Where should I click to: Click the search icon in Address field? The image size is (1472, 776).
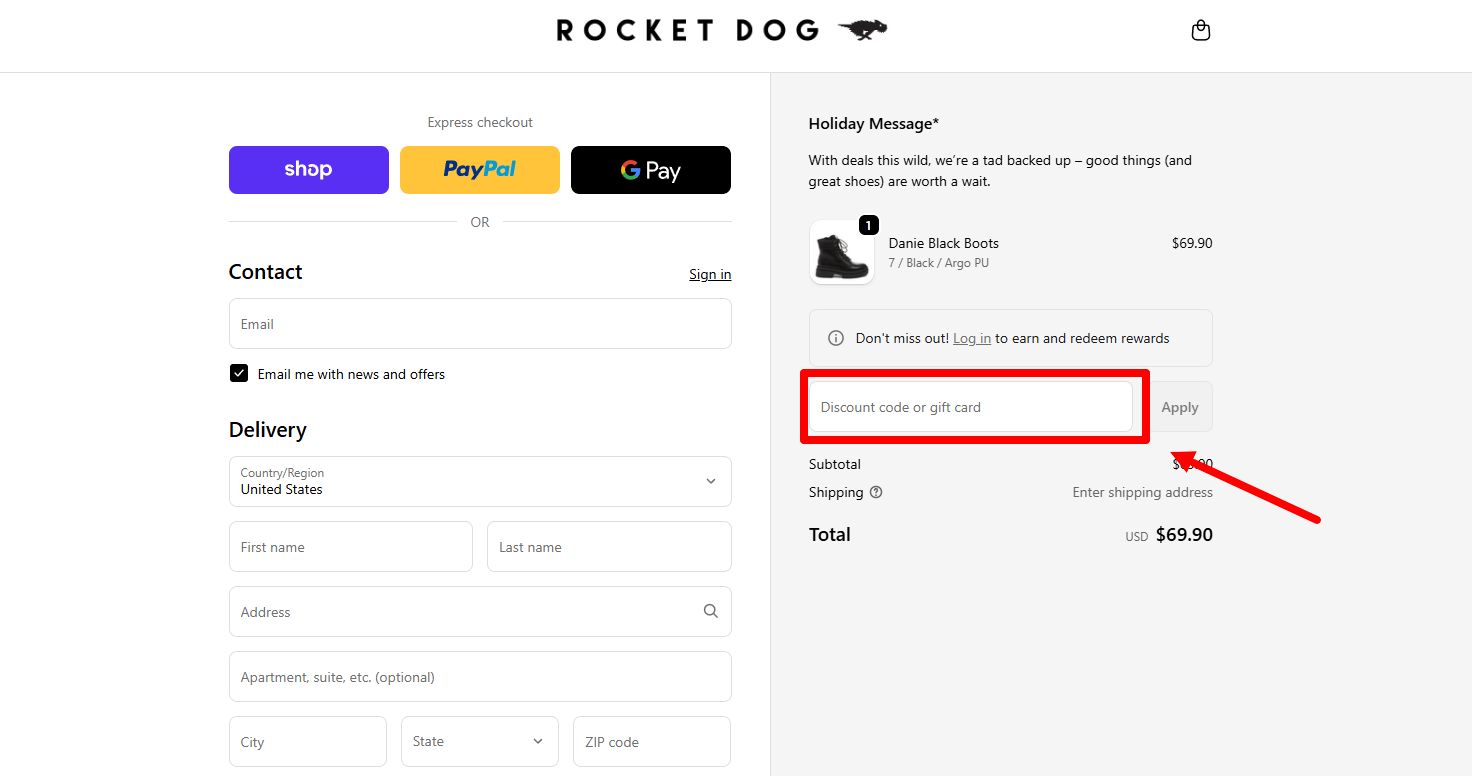click(710, 611)
